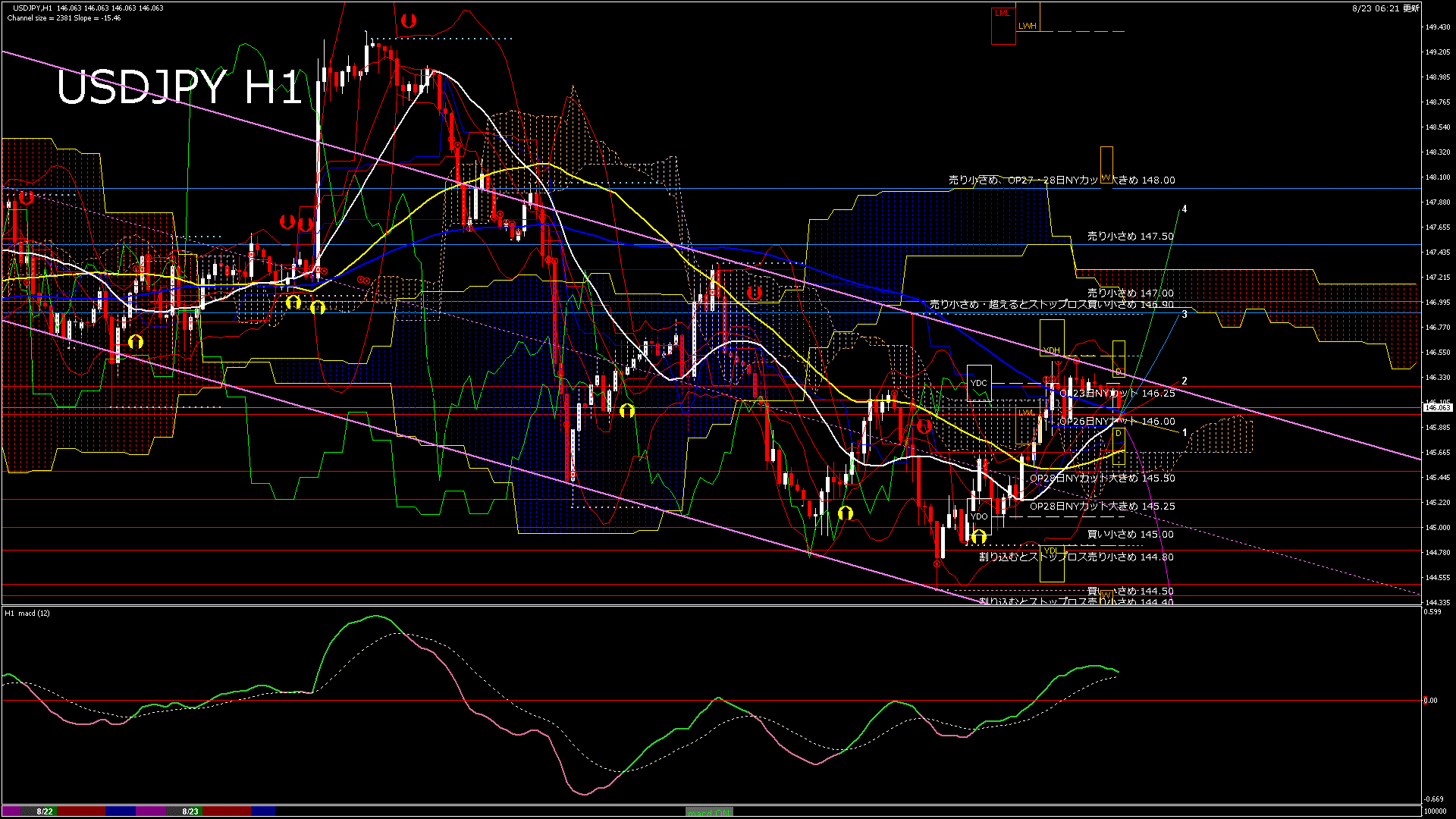The width and height of the screenshot is (1456, 819).
Task: Click the YDC yesterday-close label box
Action: [979, 383]
